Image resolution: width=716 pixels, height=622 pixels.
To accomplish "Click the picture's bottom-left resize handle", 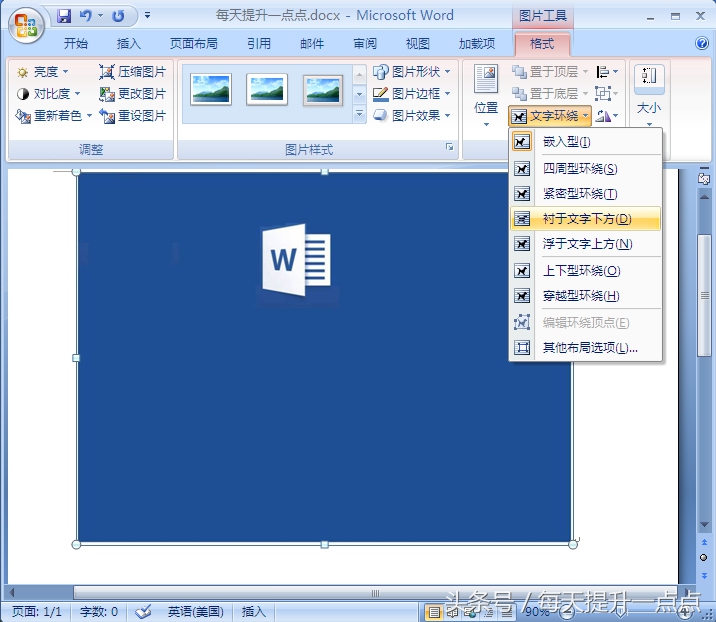I will [76, 544].
